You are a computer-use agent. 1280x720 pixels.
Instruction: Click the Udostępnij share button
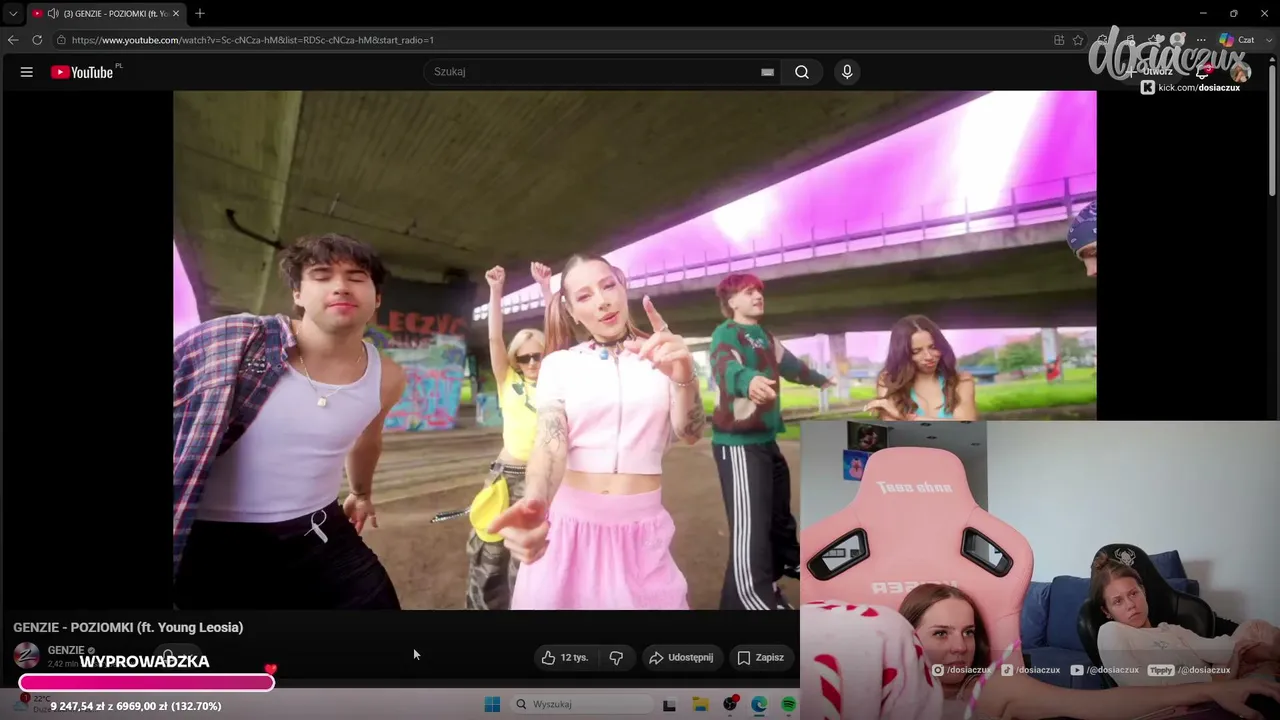click(x=681, y=658)
